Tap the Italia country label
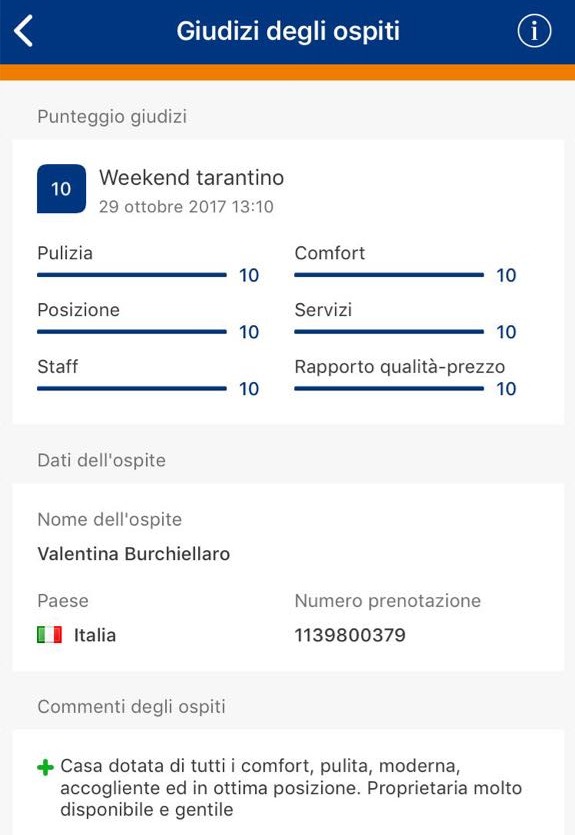 pyautogui.click(x=95, y=635)
